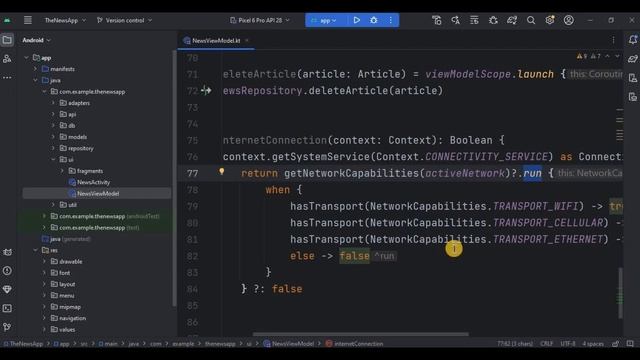Collapse the app module node
Image resolution: width=640 pixels, height=360 pixels.
[x=27, y=58]
